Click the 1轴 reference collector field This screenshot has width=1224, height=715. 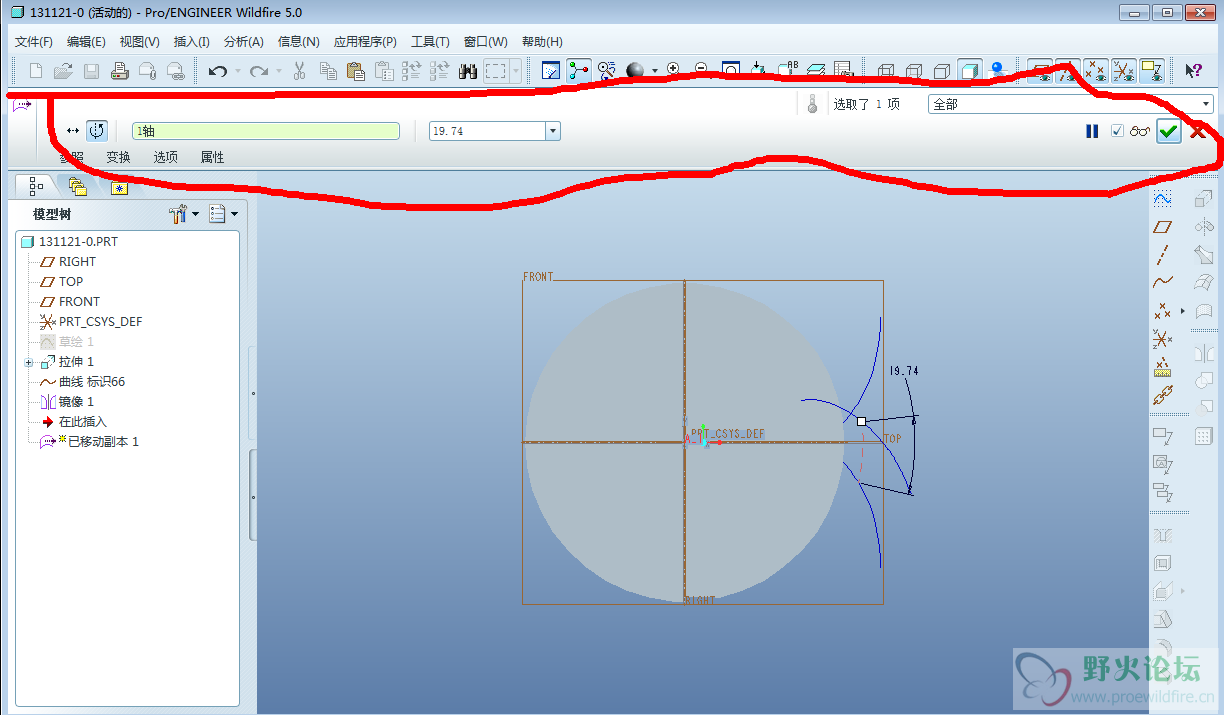pyautogui.click(x=266, y=131)
